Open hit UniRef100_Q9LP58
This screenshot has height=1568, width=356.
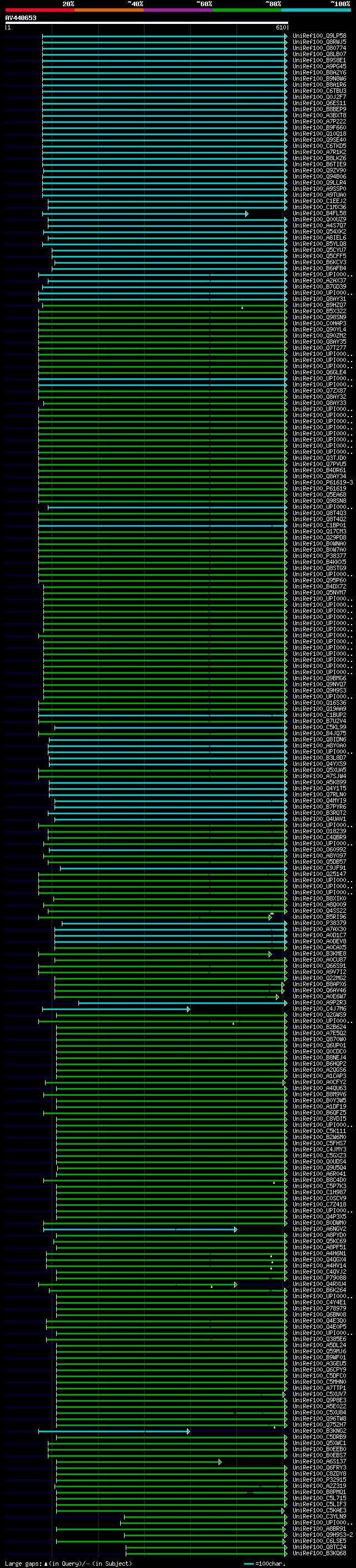point(319,36)
